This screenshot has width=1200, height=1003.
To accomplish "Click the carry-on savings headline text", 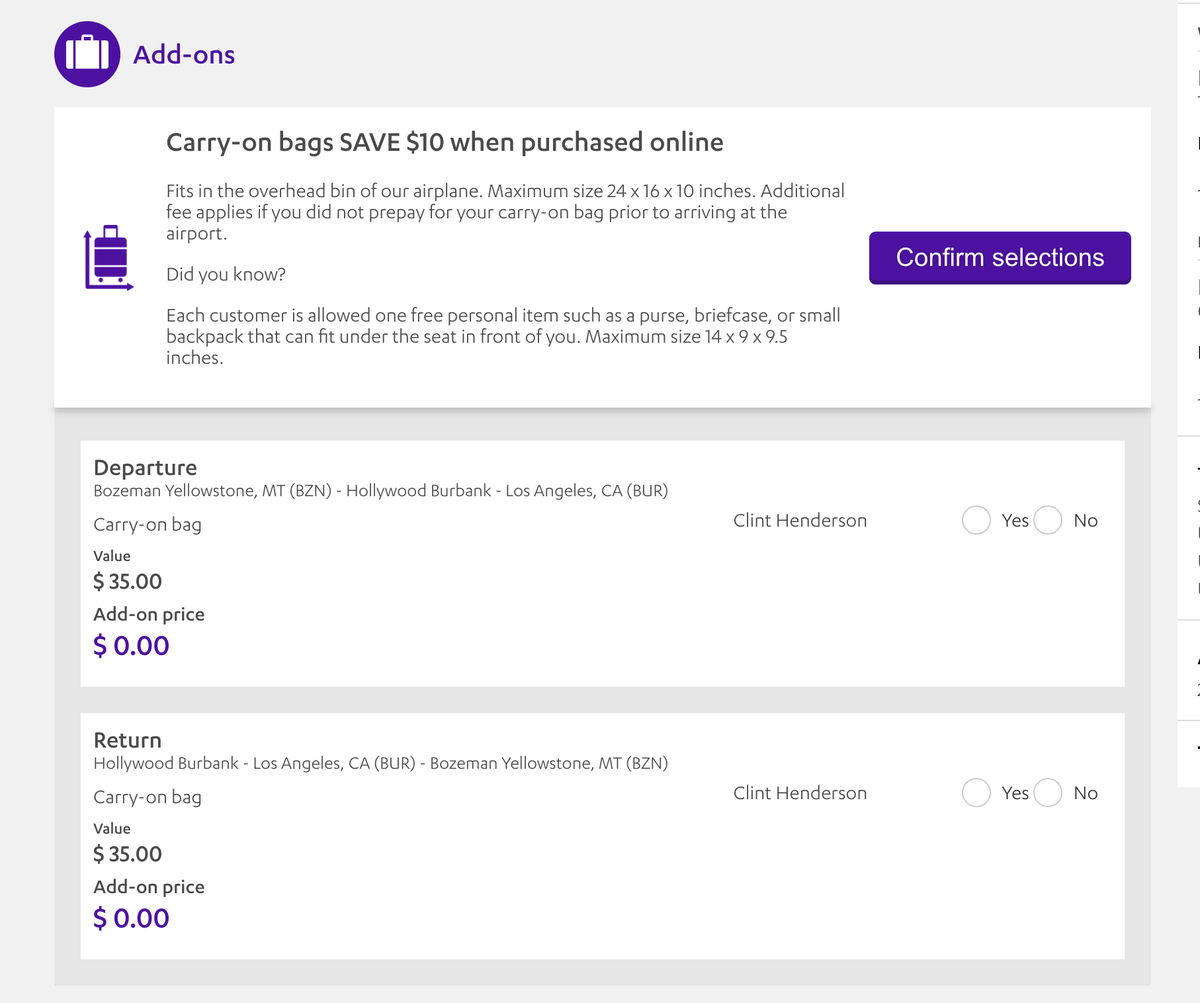I will (444, 142).
